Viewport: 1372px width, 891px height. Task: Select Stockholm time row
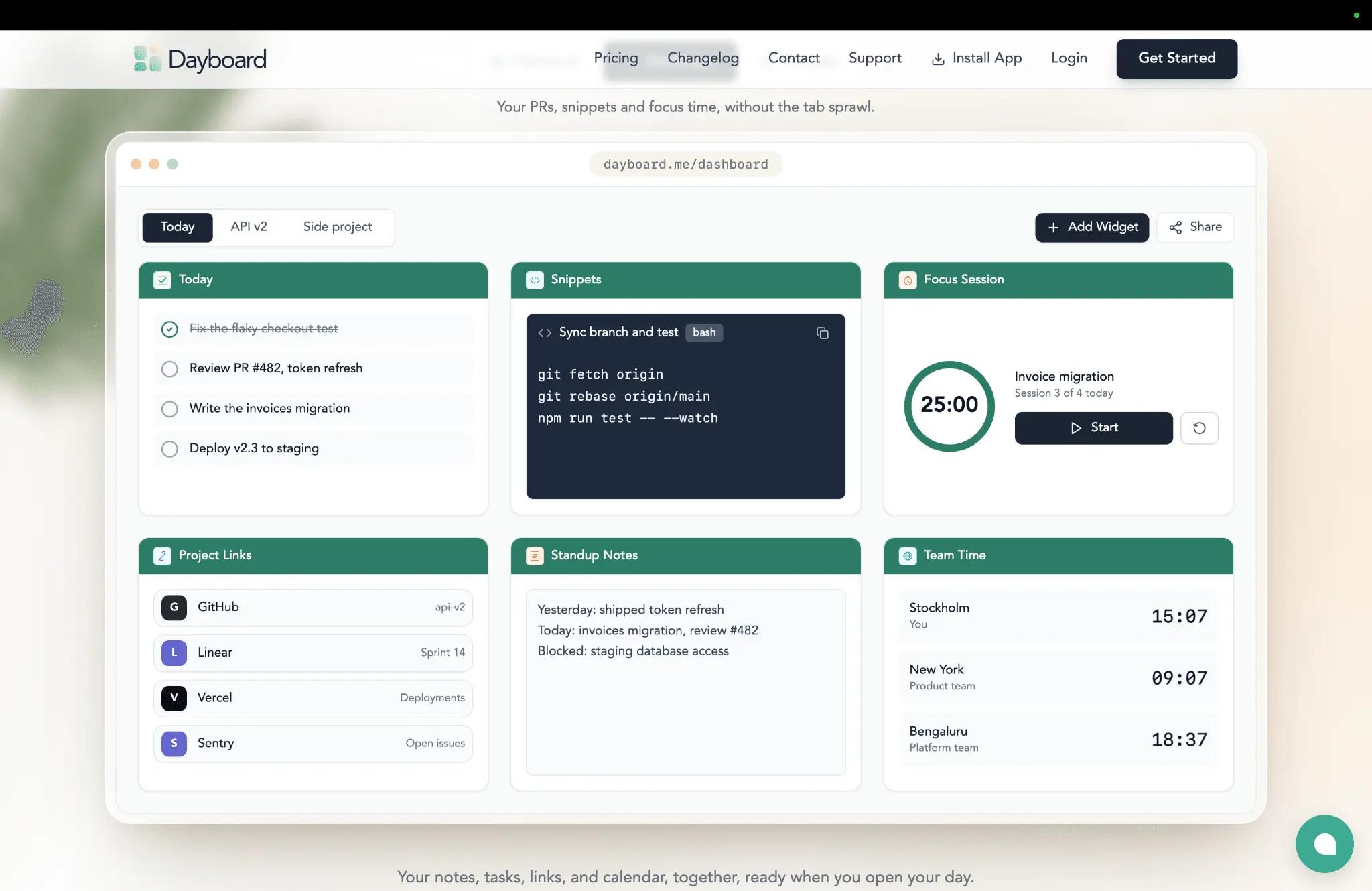[x=1058, y=616]
